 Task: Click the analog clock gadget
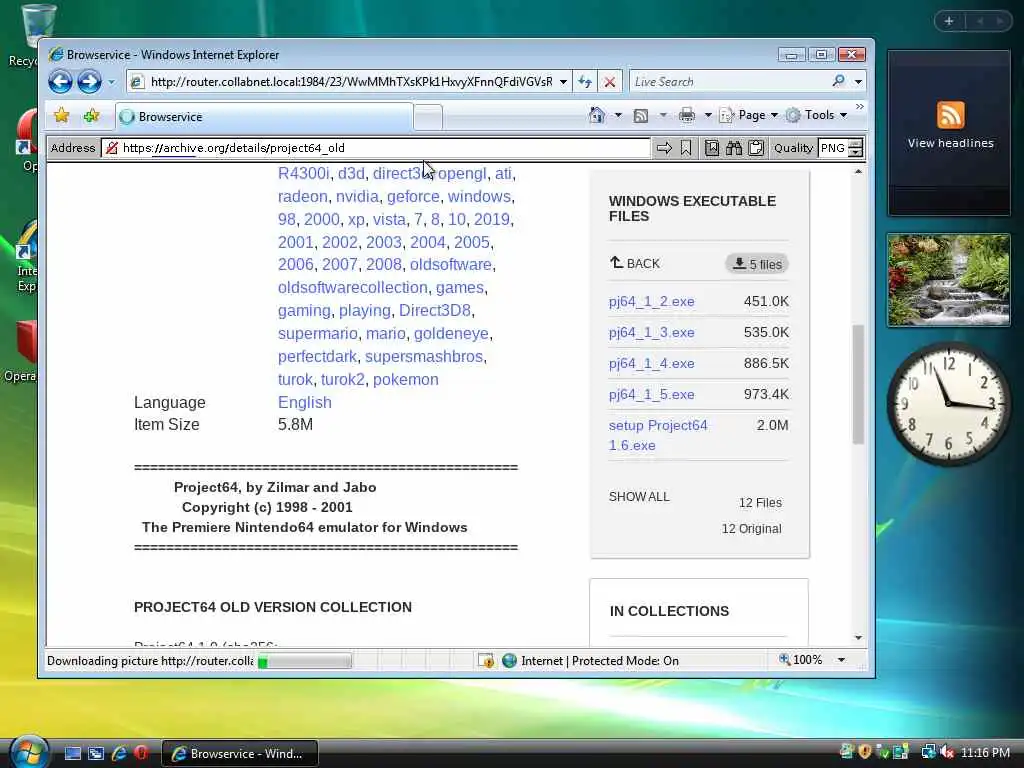coord(949,402)
